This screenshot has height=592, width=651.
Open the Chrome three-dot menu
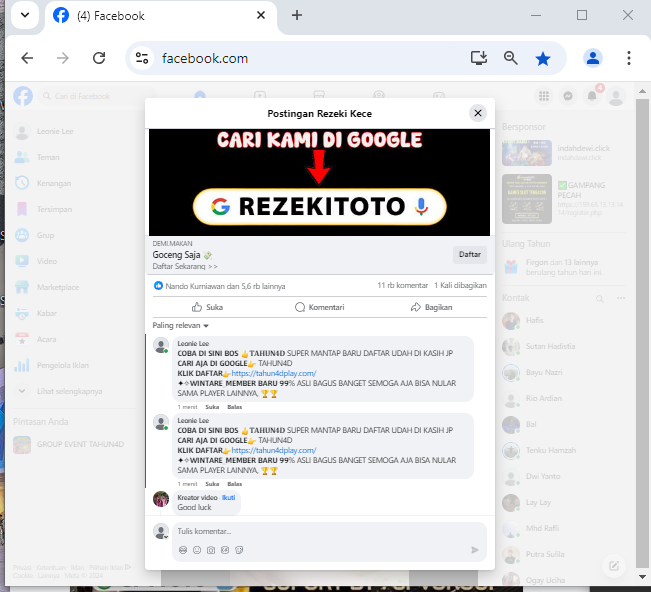click(x=629, y=58)
